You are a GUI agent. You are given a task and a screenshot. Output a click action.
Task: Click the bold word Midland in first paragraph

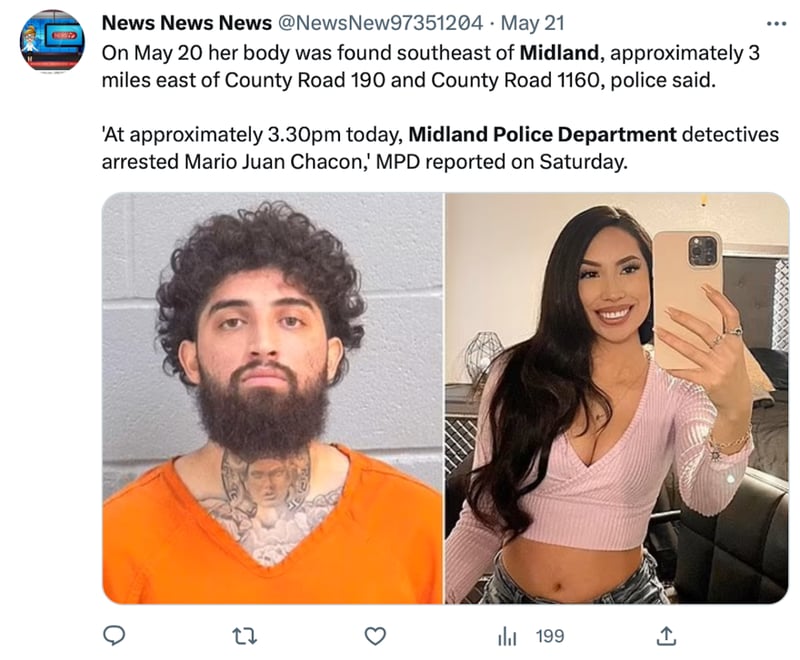pos(559,53)
